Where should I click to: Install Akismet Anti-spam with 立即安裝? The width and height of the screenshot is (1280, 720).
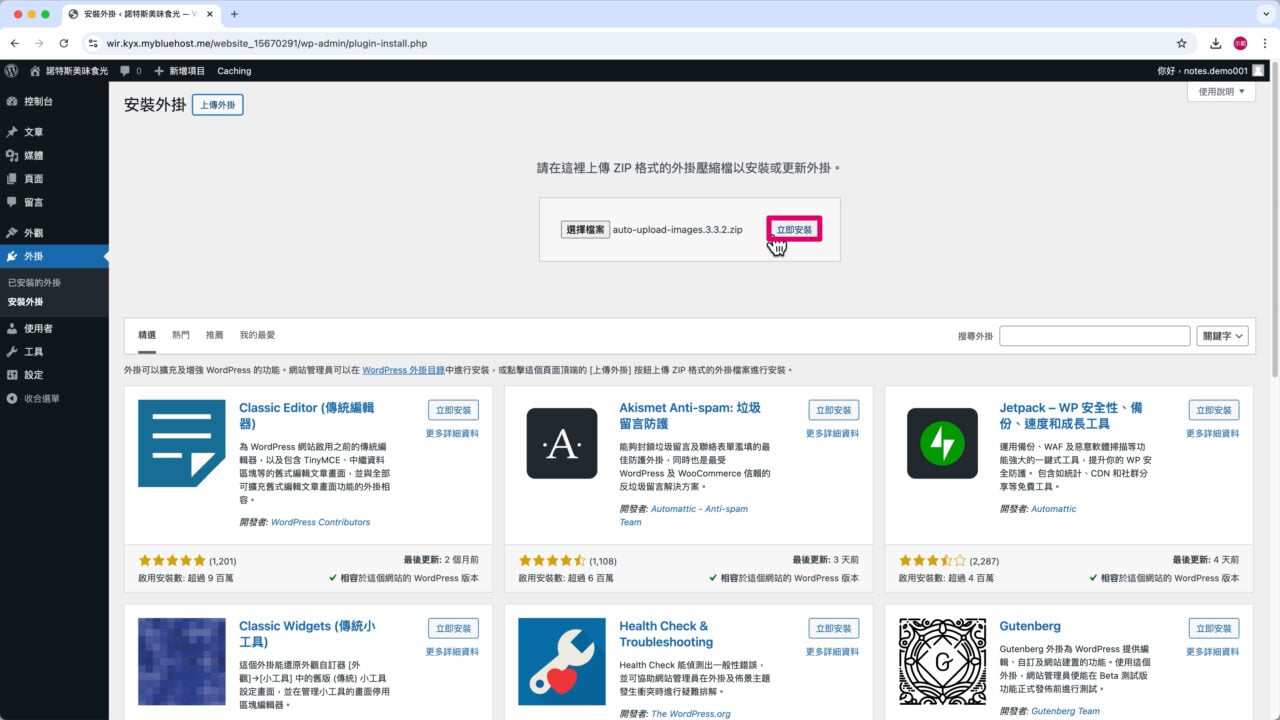(x=833, y=410)
